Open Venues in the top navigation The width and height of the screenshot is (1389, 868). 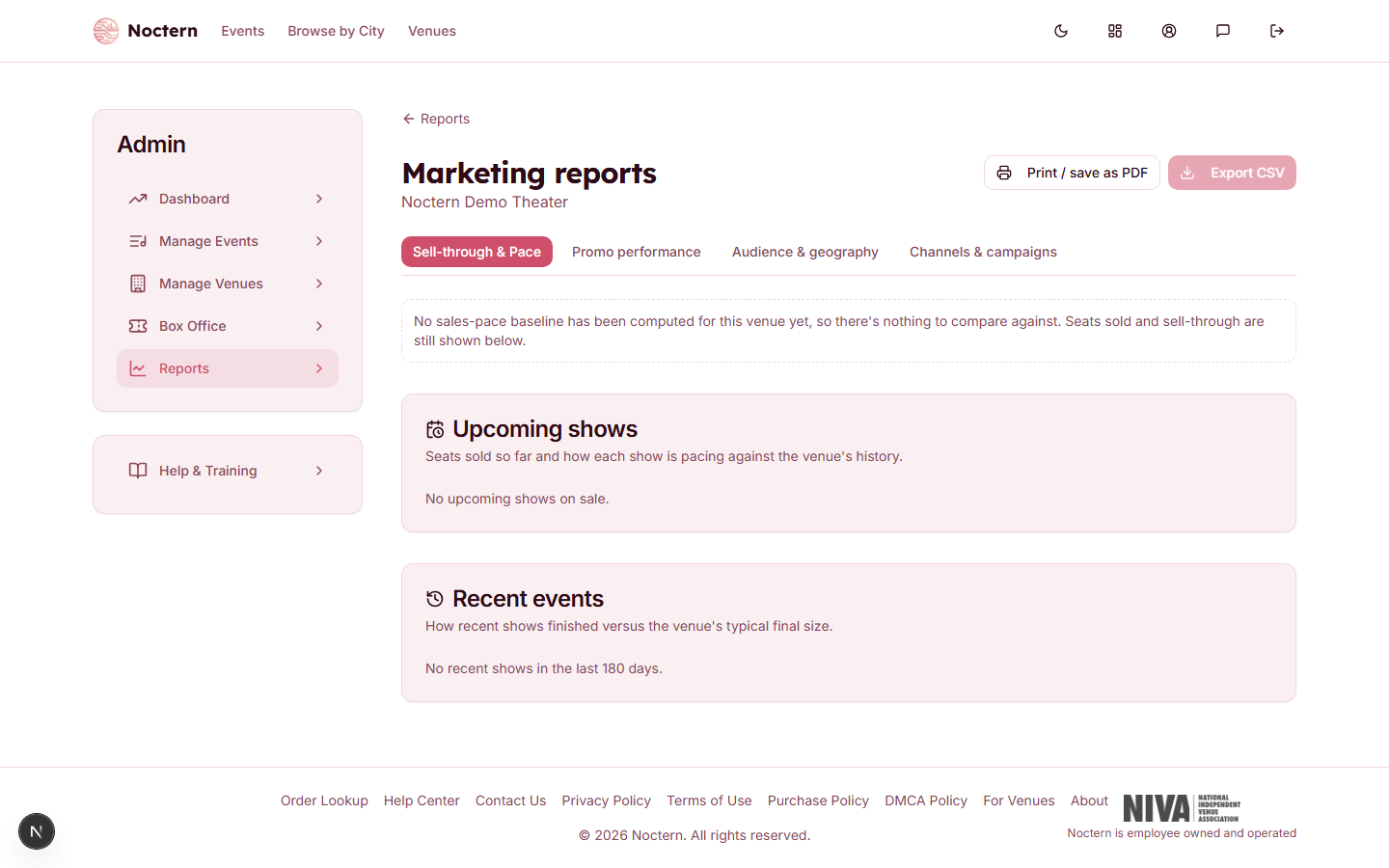coord(432,31)
